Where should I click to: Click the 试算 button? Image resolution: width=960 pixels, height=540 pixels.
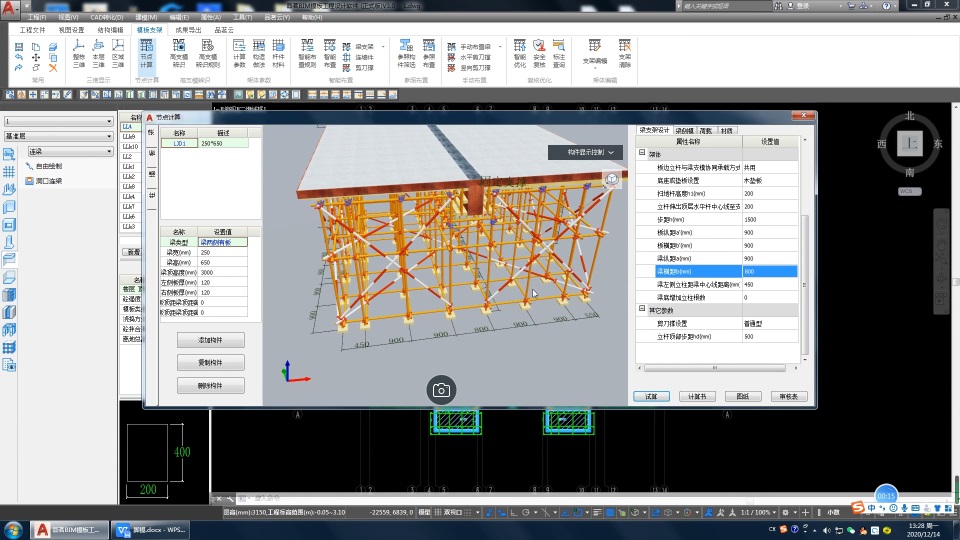651,397
